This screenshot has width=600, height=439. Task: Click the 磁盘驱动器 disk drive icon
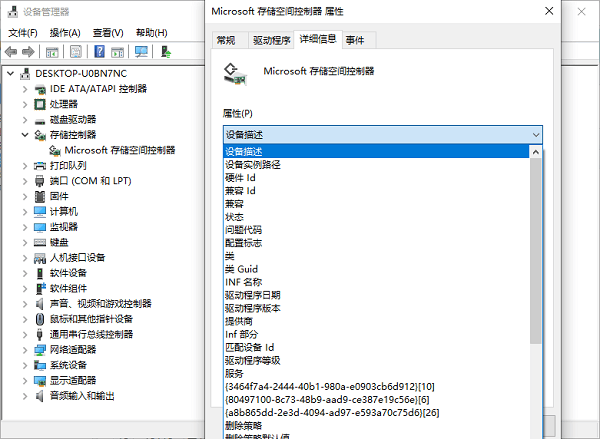pos(40,120)
